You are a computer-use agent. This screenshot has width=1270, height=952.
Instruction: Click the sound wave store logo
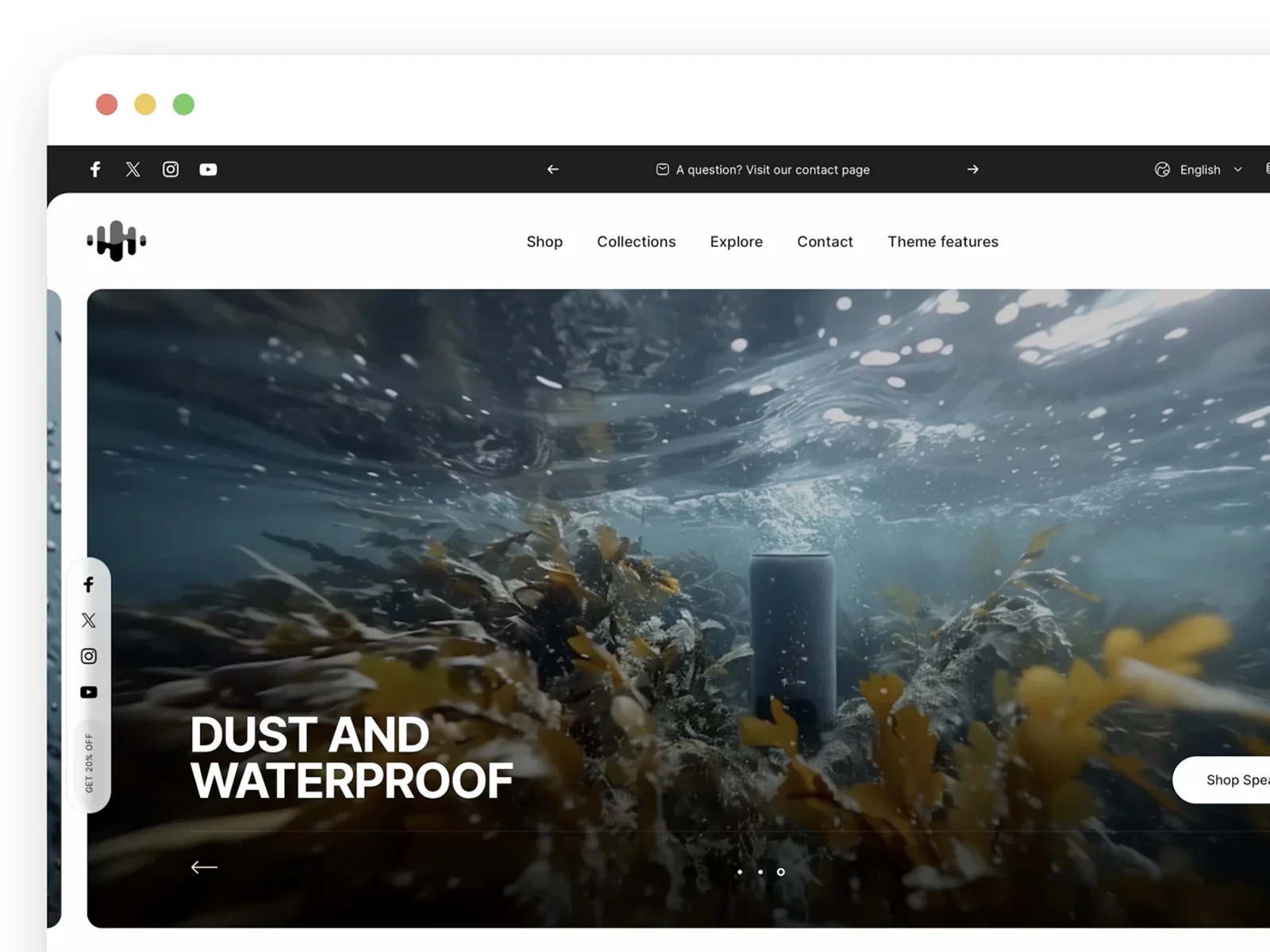(x=117, y=240)
